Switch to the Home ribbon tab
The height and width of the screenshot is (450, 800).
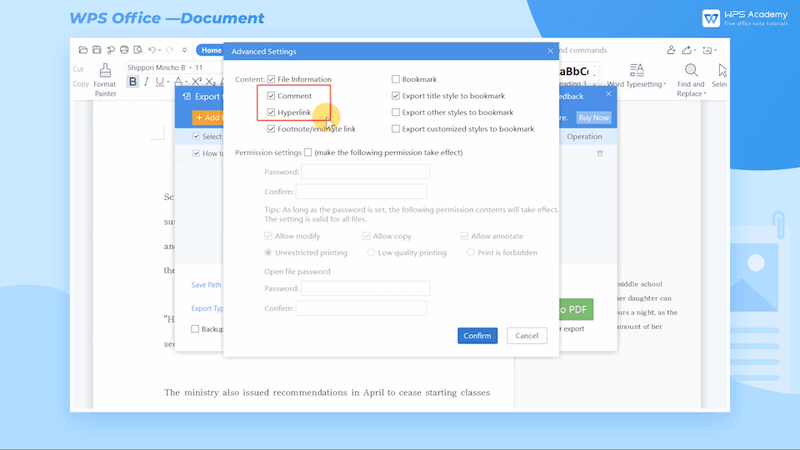coord(211,50)
